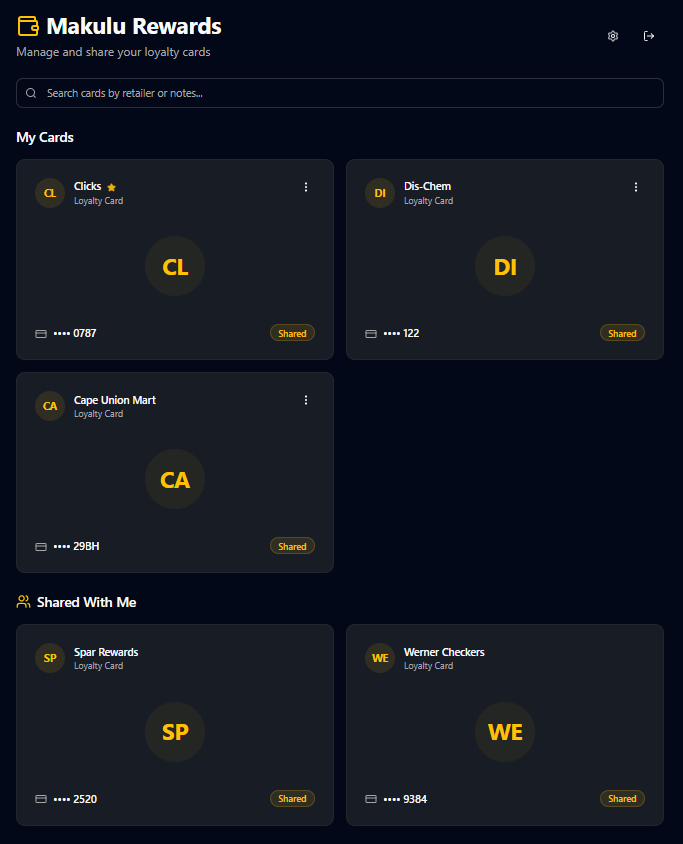The width and height of the screenshot is (683, 844).
Task: Open the Spar Rewards loyalty card
Action: click(174, 732)
